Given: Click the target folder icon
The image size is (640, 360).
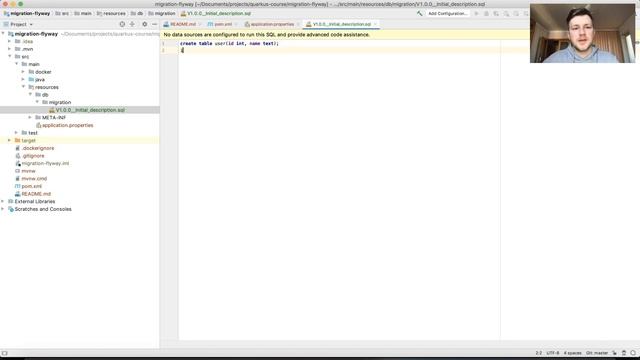Looking at the screenshot, I should 18,140.
